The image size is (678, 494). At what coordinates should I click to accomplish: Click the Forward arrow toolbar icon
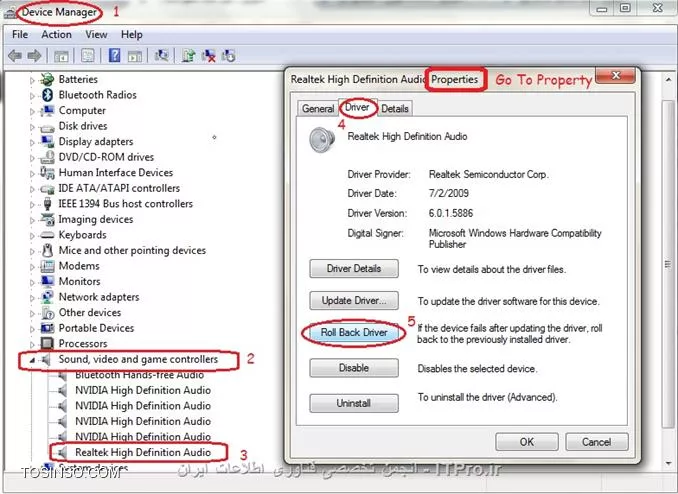click(x=34, y=56)
